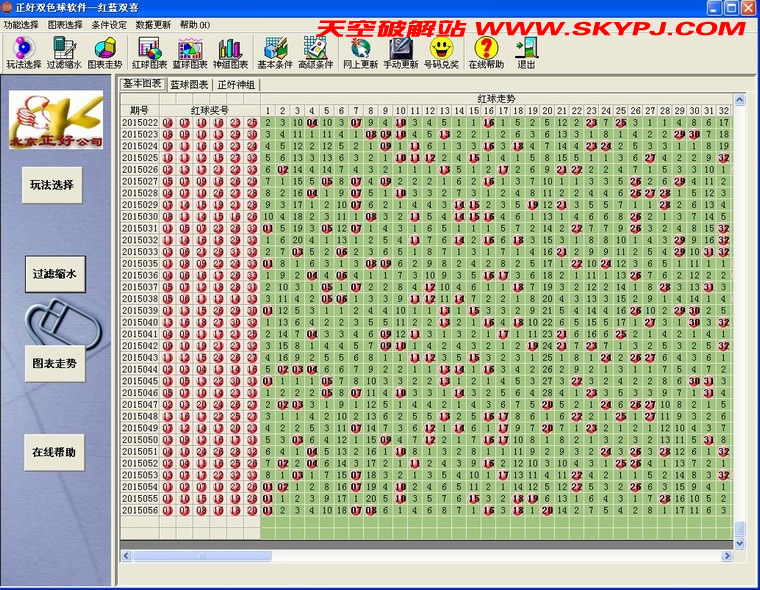Click the 号码兑奖 smiley icon
The image size is (760, 590).
point(441,52)
